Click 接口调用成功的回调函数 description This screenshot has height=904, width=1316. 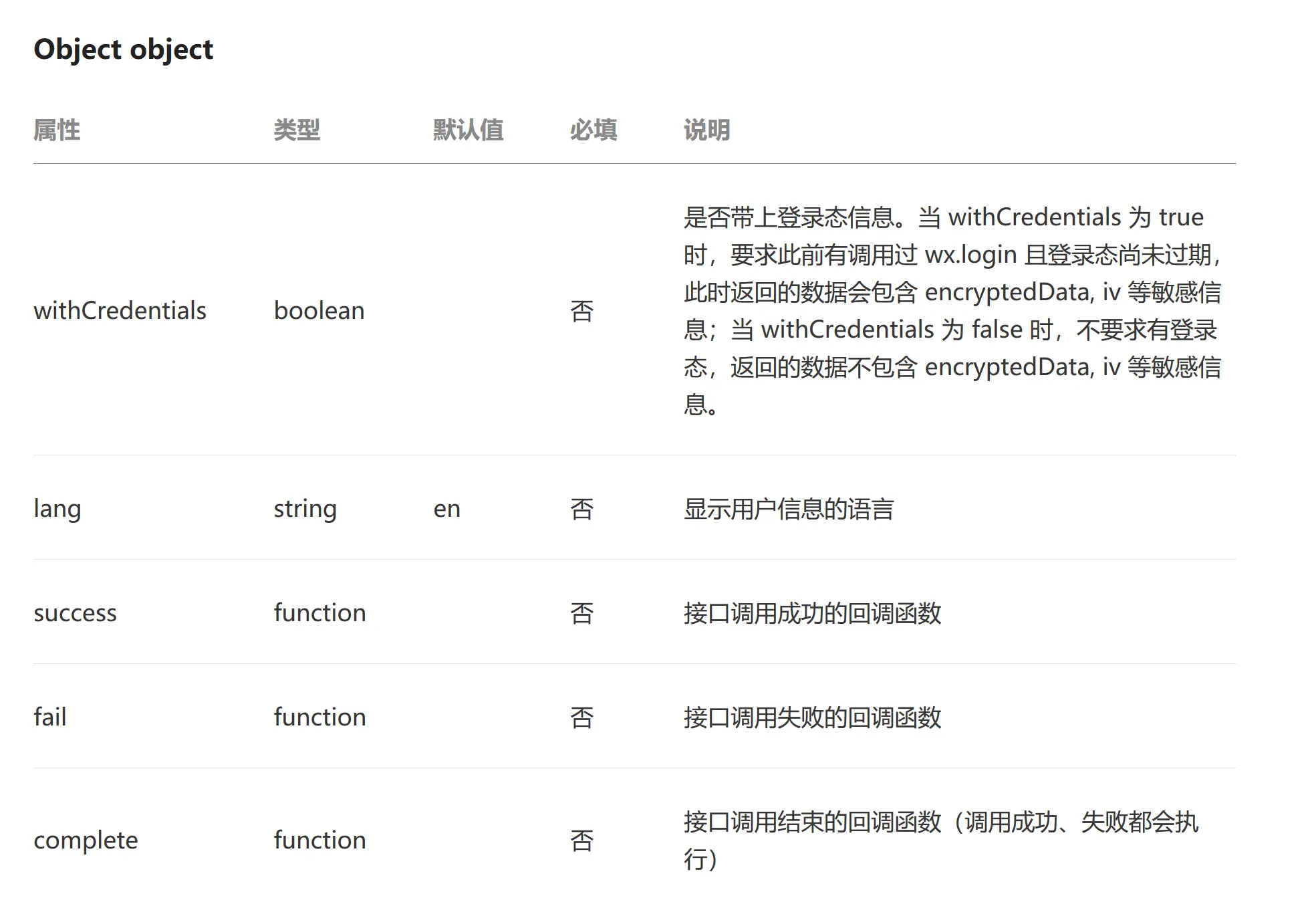[x=812, y=613]
